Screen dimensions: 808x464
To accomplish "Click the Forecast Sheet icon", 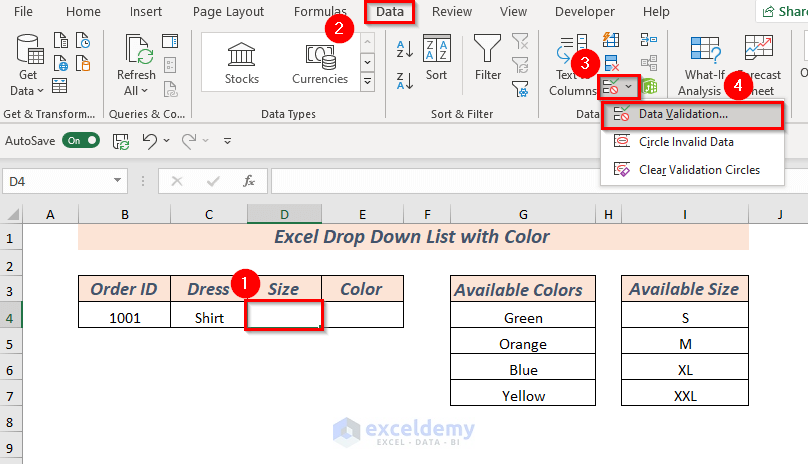I will click(759, 48).
